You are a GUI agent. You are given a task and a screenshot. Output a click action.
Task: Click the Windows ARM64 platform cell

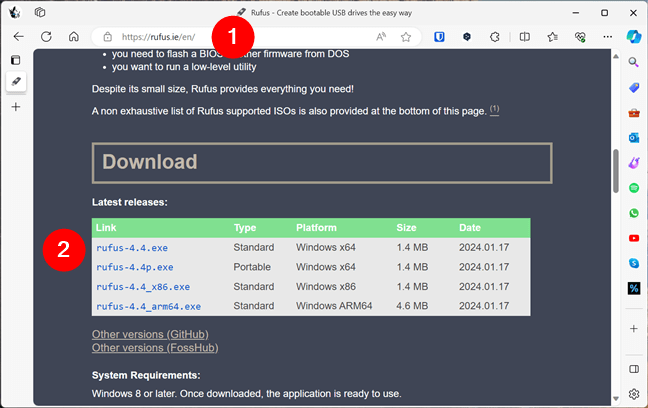pyautogui.click(x=334, y=306)
